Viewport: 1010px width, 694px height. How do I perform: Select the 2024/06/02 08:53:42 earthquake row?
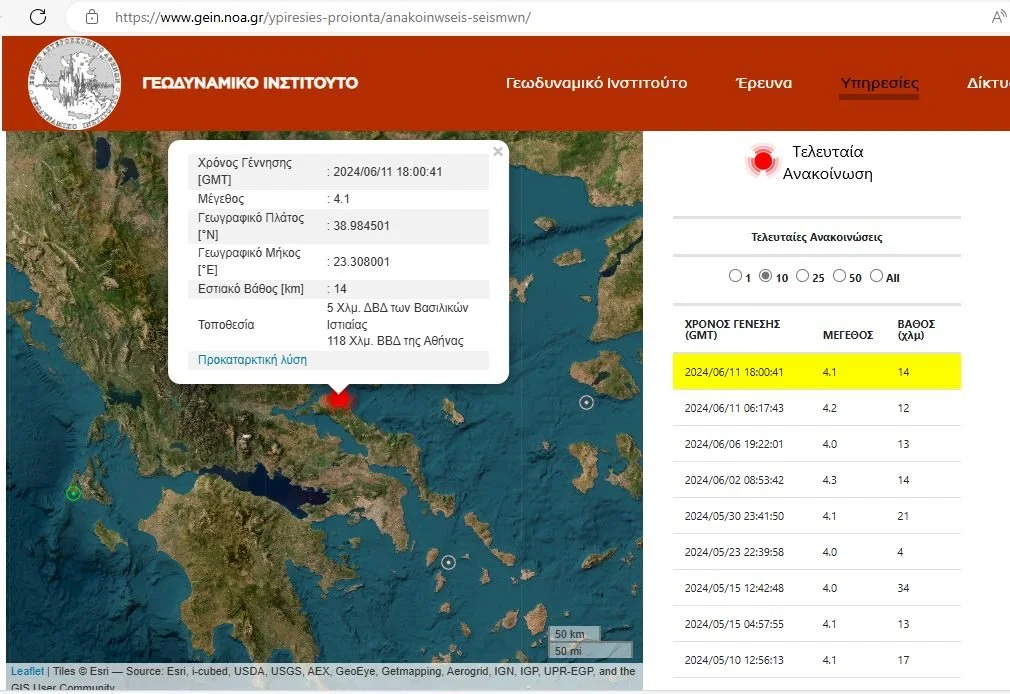pos(817,480)
